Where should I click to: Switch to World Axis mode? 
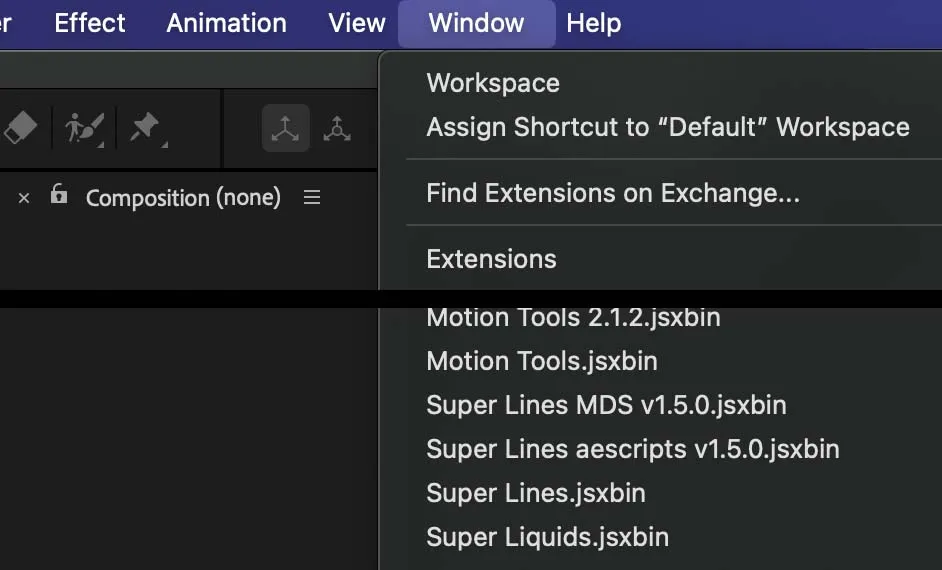tap(337, 129)
